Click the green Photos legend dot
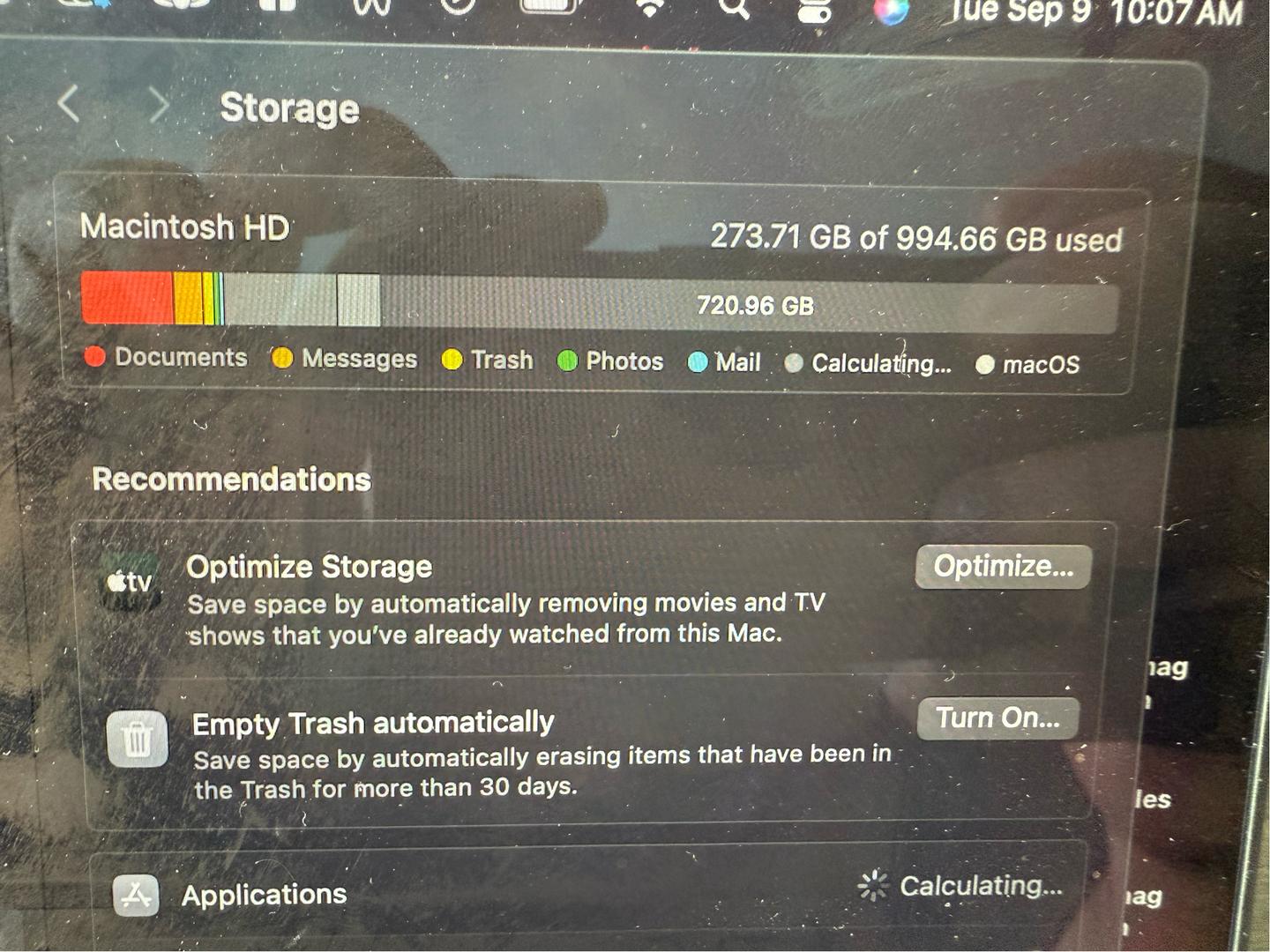The width and height of the screenshot is (1270, 952). tap(567, 361)
